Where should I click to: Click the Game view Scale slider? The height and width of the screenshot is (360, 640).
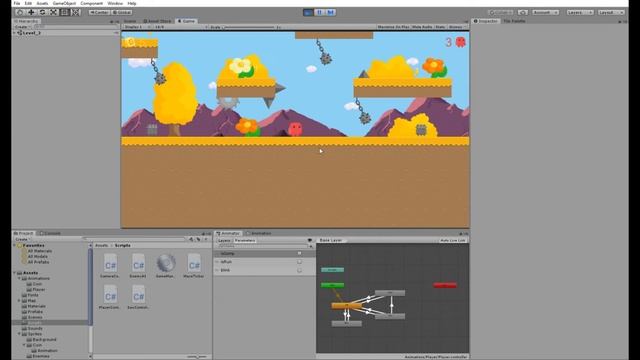250,27
